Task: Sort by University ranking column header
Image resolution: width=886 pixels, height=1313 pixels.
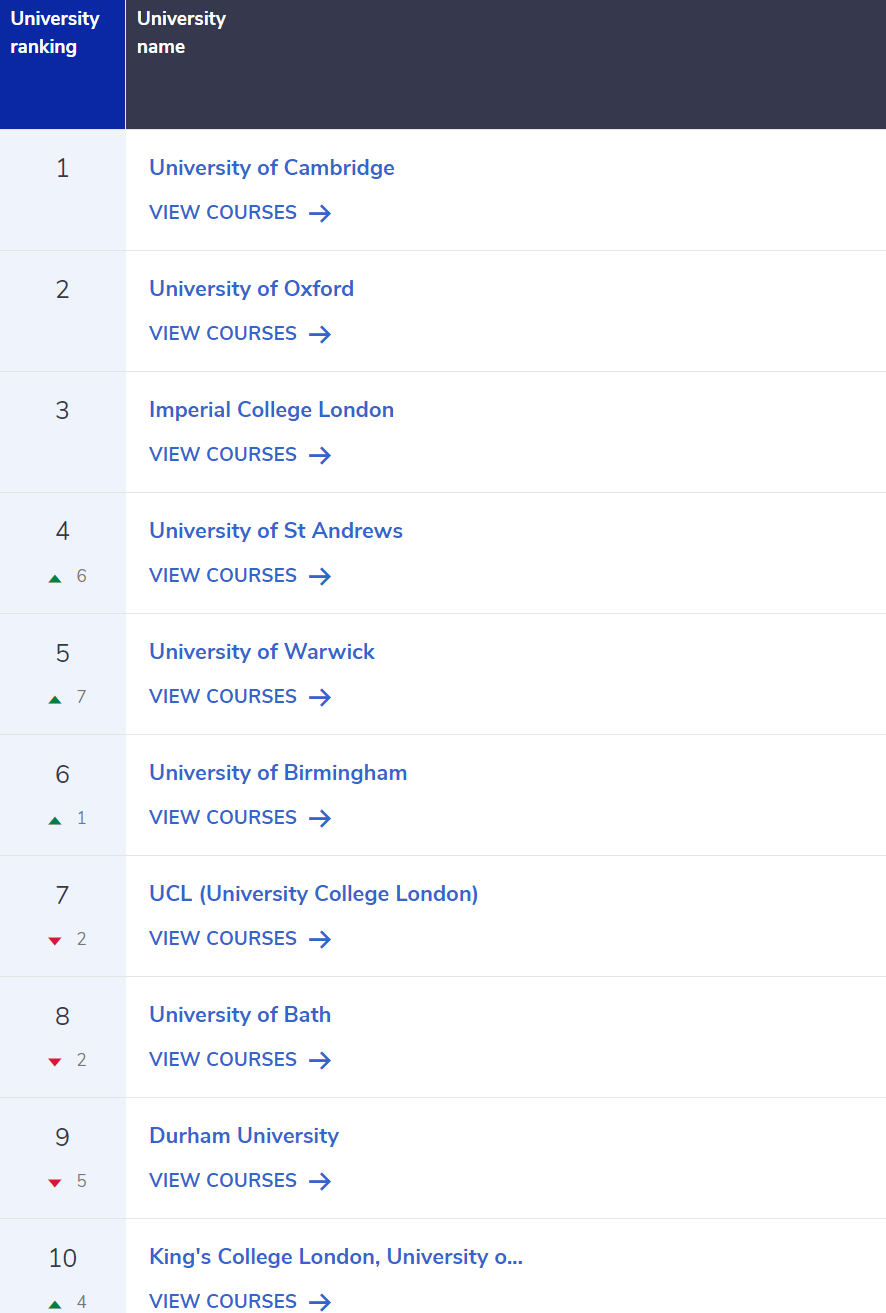Action: click(55, 33)
